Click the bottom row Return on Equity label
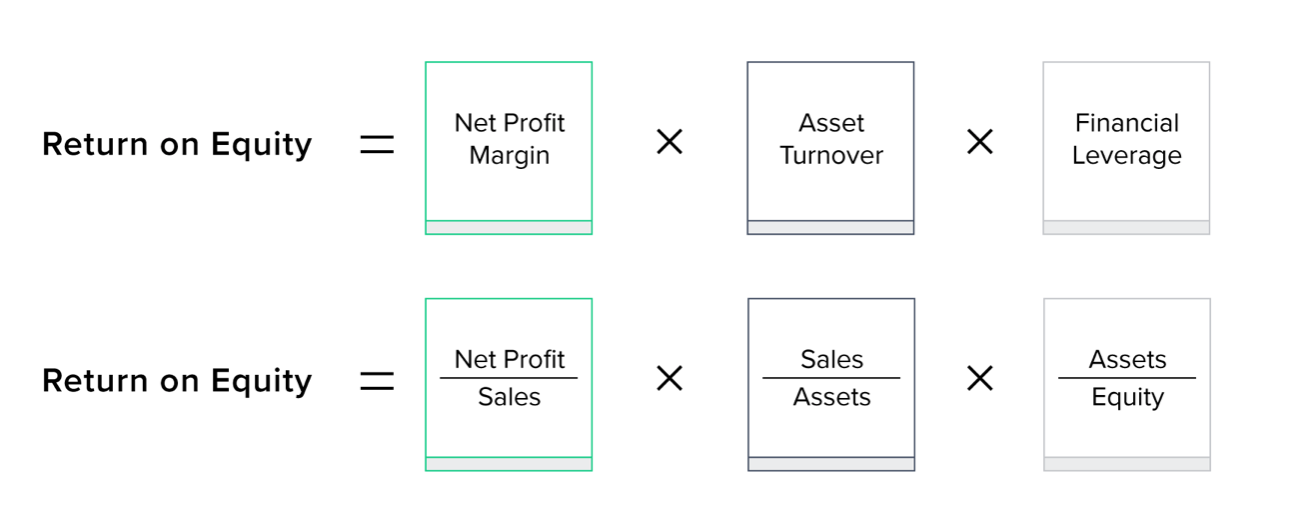The image size is (1292, 528). [177, 381]
